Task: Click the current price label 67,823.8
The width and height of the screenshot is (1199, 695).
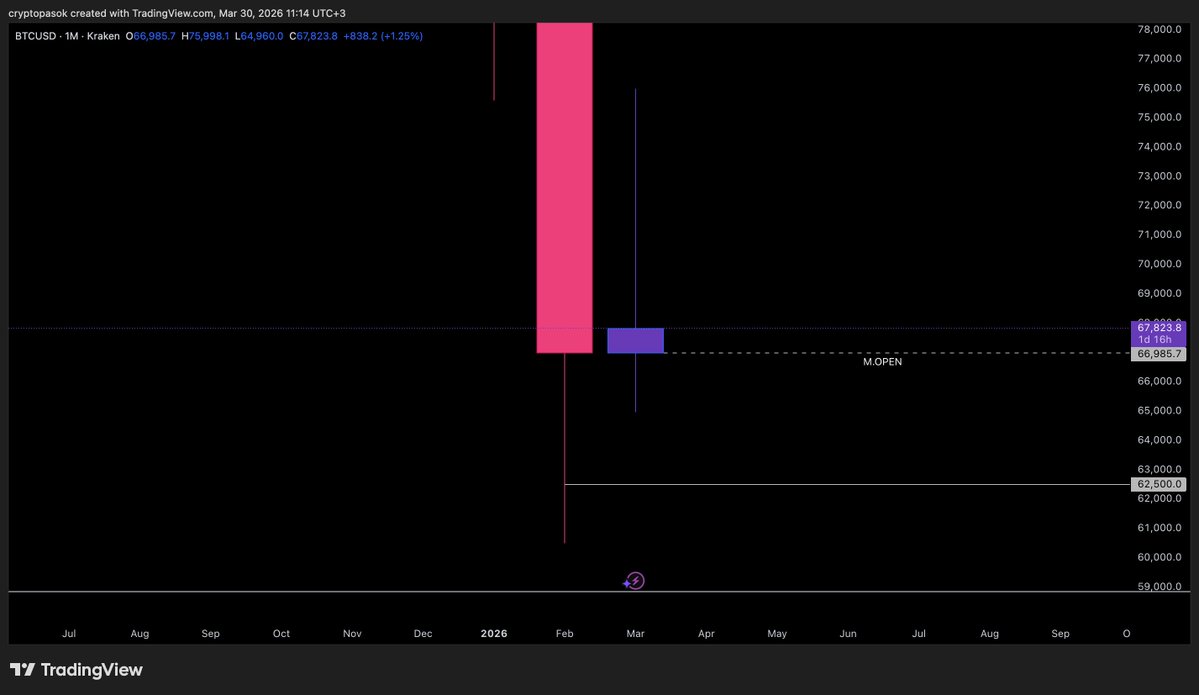Action: (x=1158, y=328)
